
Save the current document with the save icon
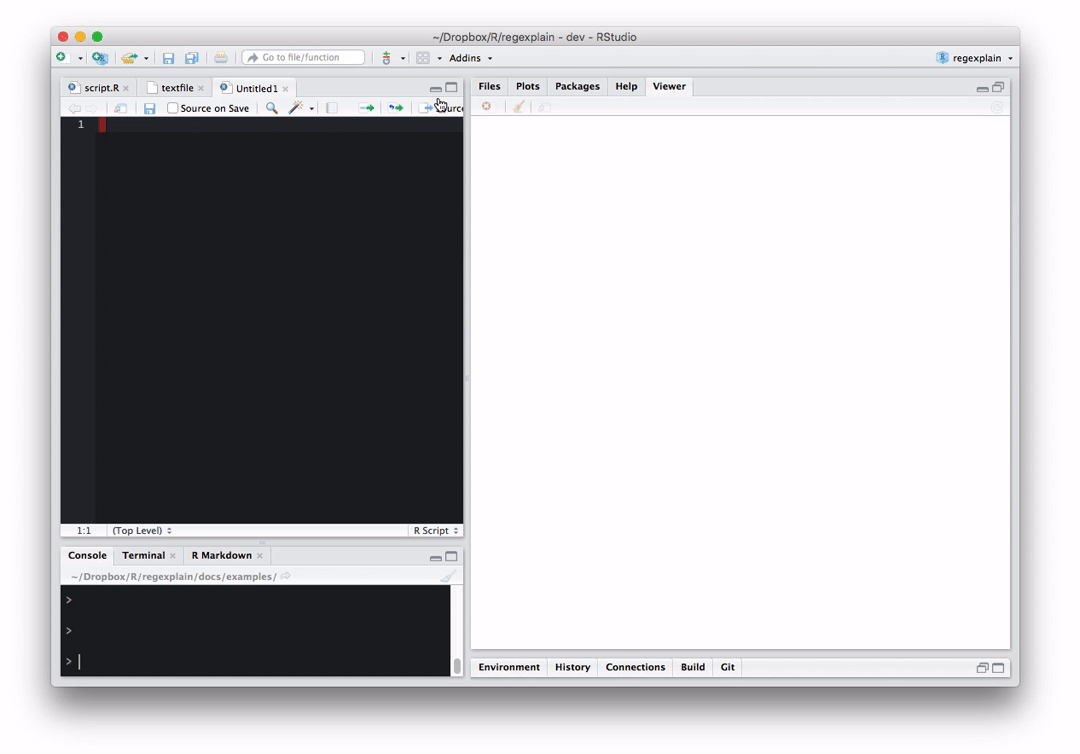coord(168,57)
